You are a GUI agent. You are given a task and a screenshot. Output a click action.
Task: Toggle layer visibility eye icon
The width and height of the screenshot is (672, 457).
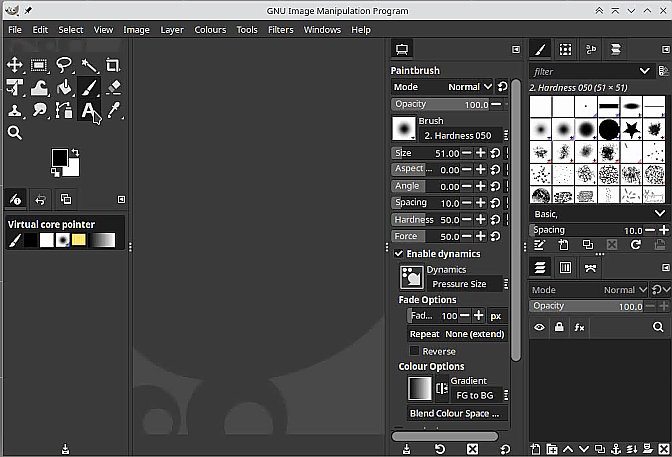click(539, 328)
